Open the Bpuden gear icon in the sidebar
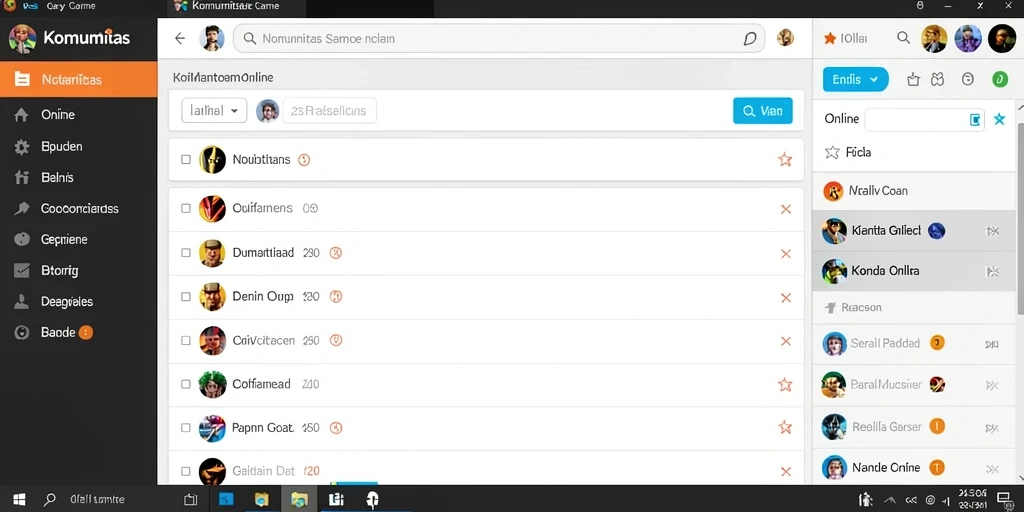Viewport: 1024px width, 512px height. click(x=22, y=147)
